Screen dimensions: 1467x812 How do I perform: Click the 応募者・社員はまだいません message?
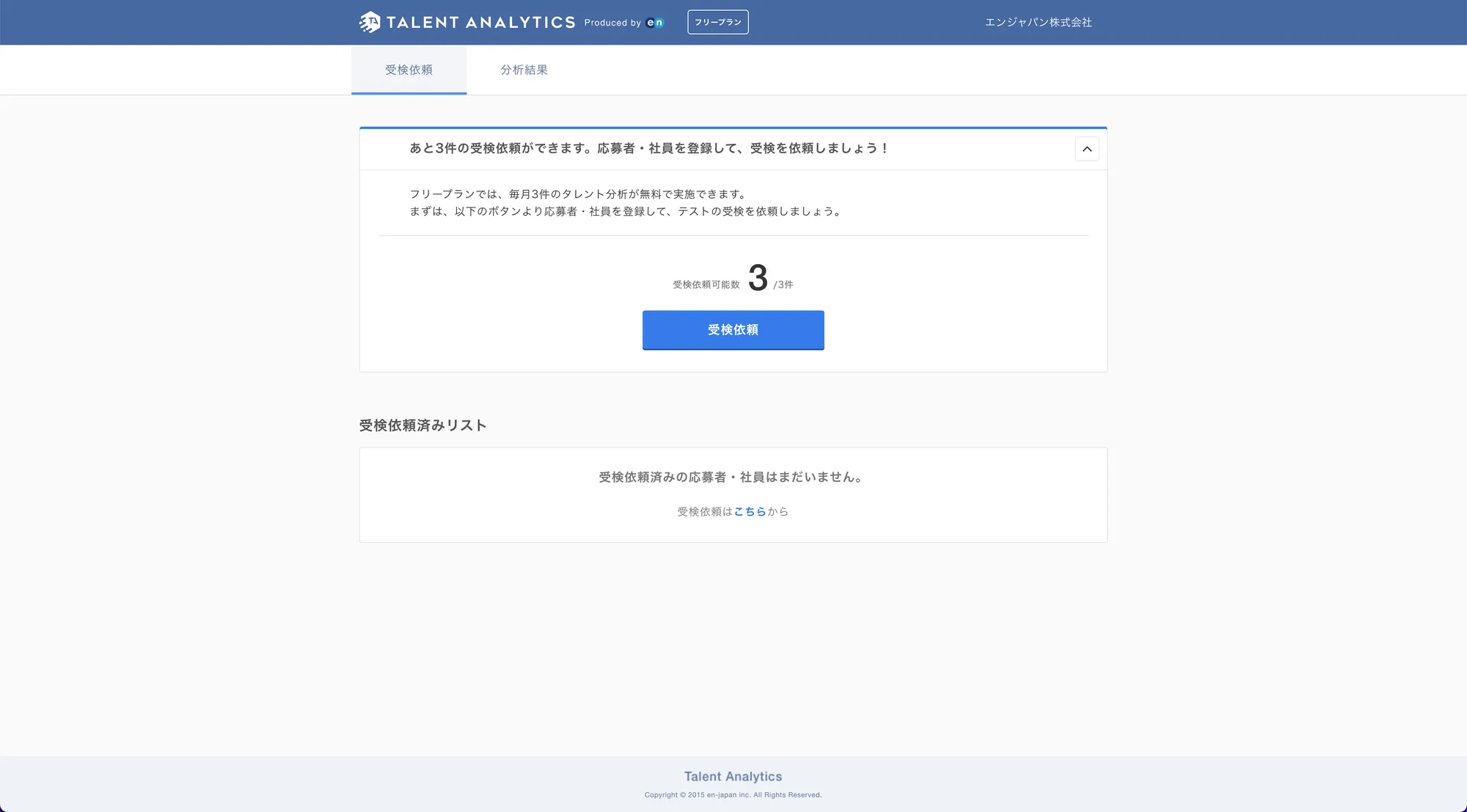point(732,477)
